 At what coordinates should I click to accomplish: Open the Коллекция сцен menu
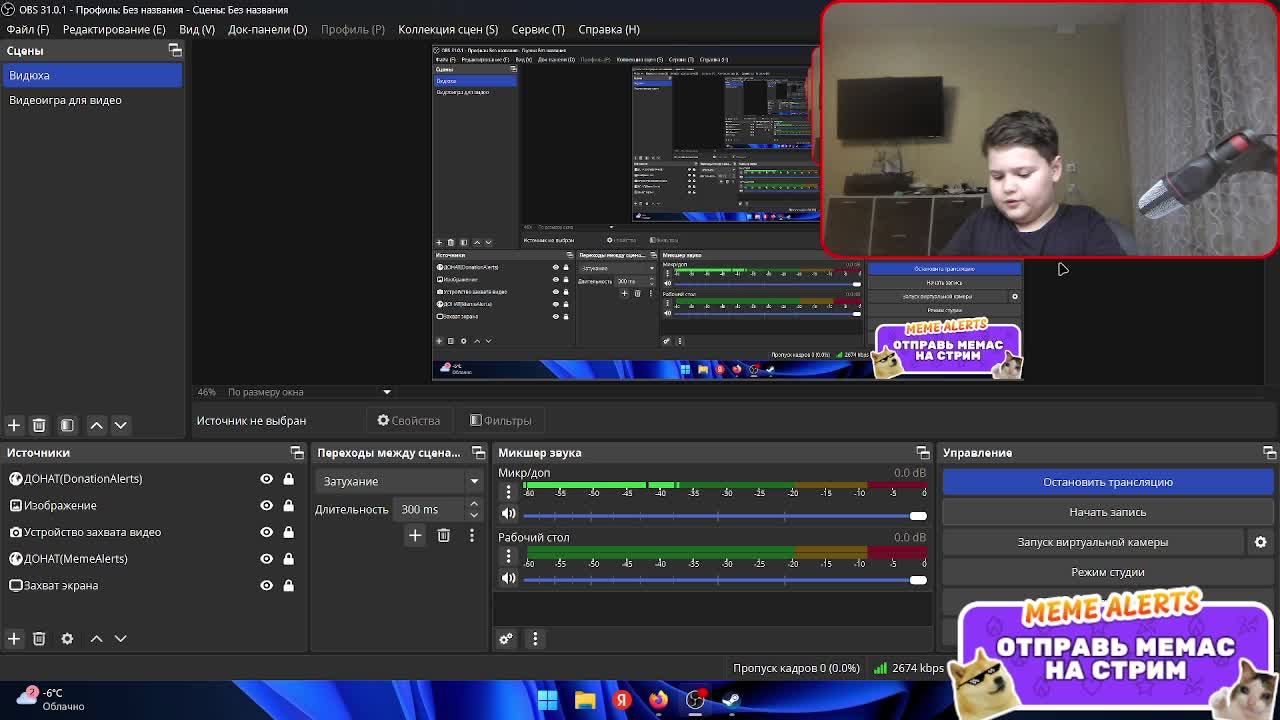click(x=448, y=29)
